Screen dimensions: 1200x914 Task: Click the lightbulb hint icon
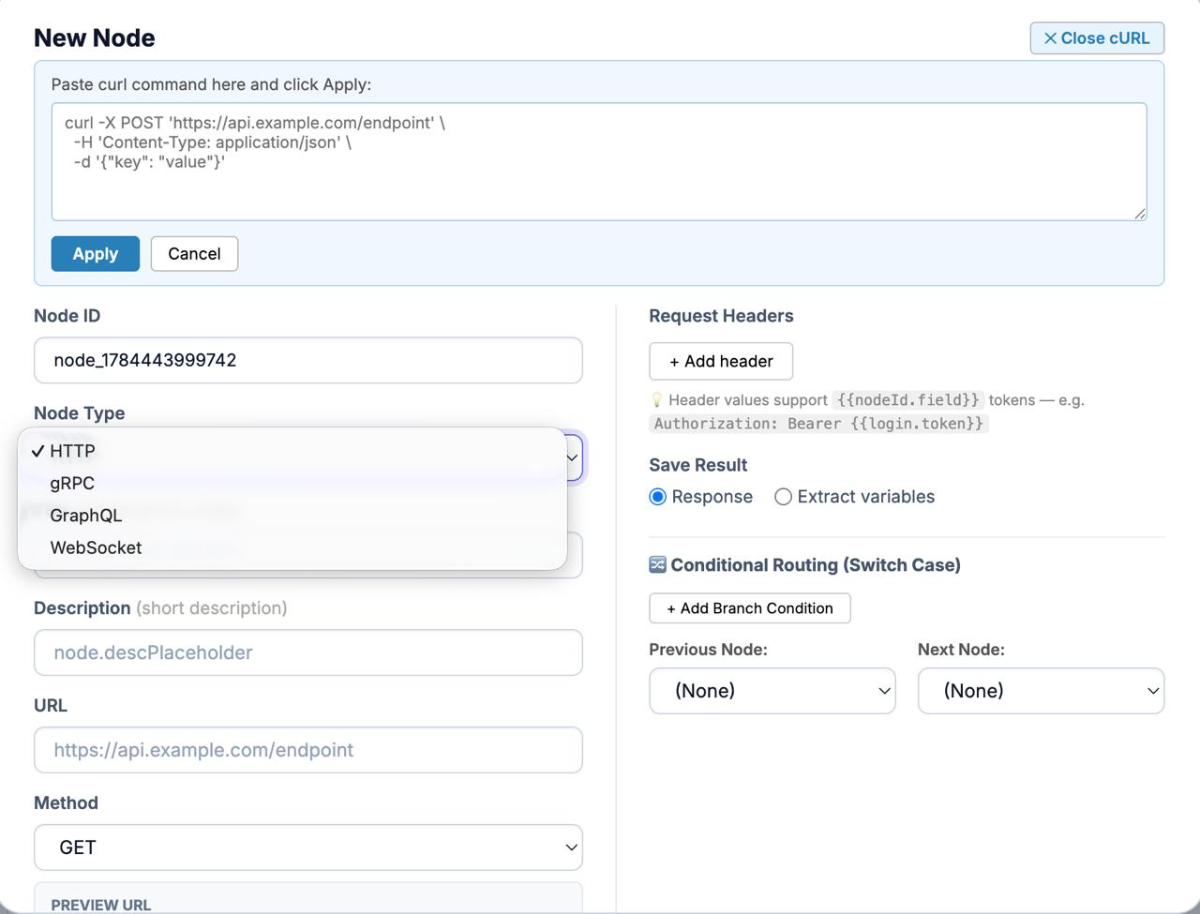point(656,400)
